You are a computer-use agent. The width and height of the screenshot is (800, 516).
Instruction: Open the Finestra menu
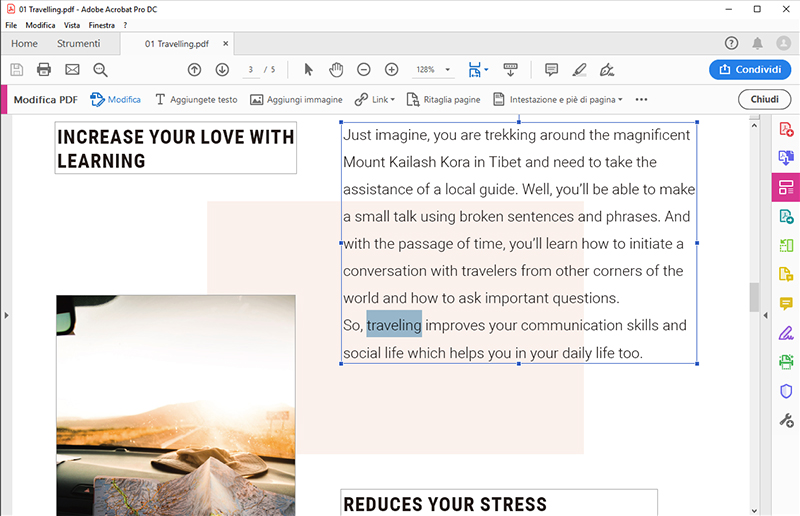[x=102, y=25]
